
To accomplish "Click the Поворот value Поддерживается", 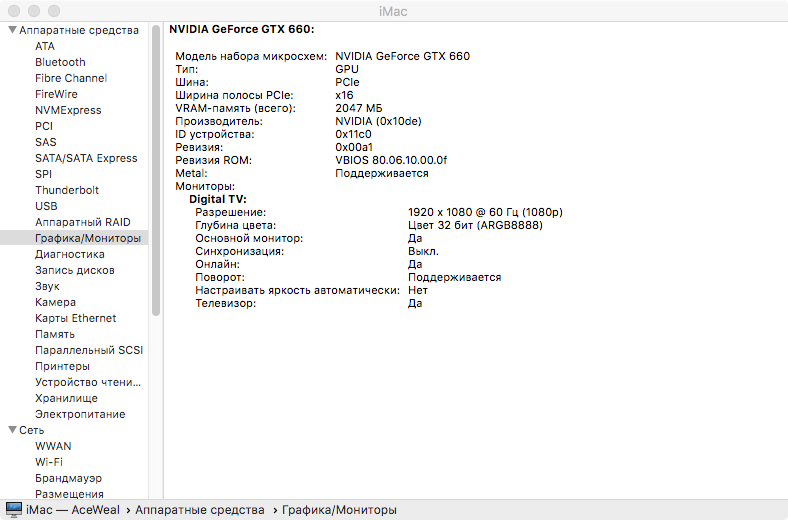I will 454,277.
